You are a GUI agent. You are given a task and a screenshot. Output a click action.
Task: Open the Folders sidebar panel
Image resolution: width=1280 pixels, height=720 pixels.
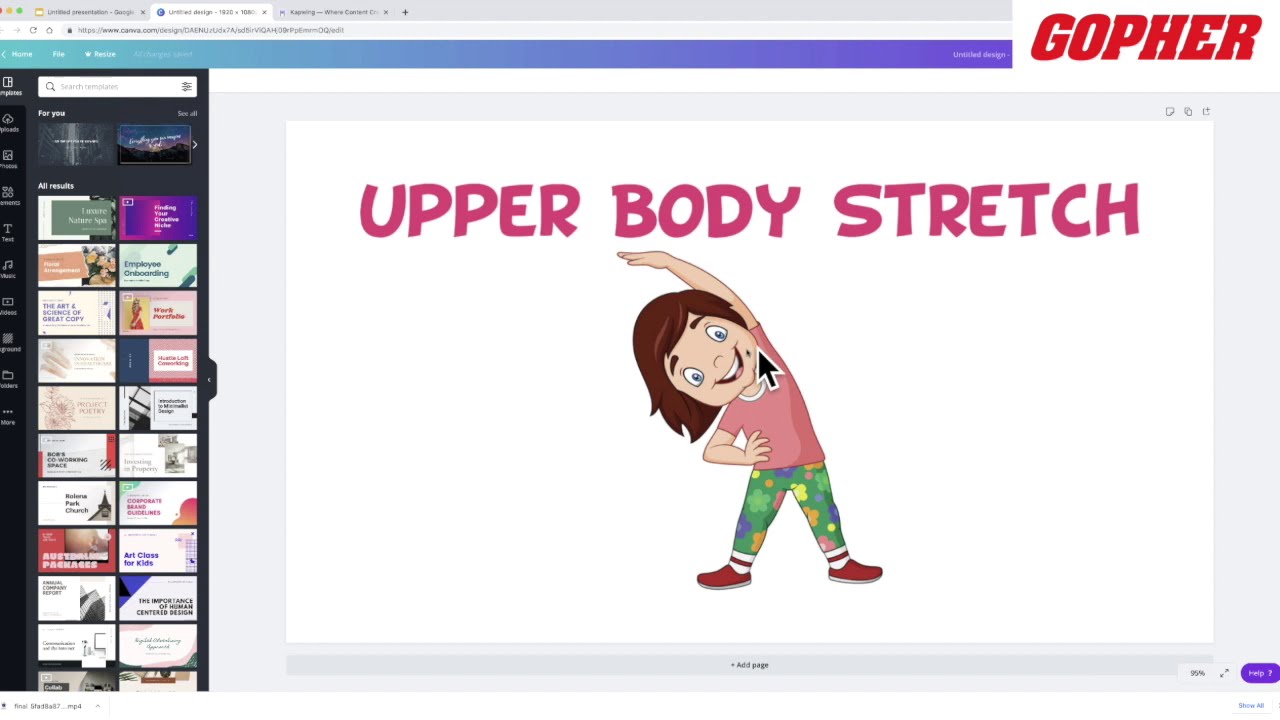[x=8, y=379]
